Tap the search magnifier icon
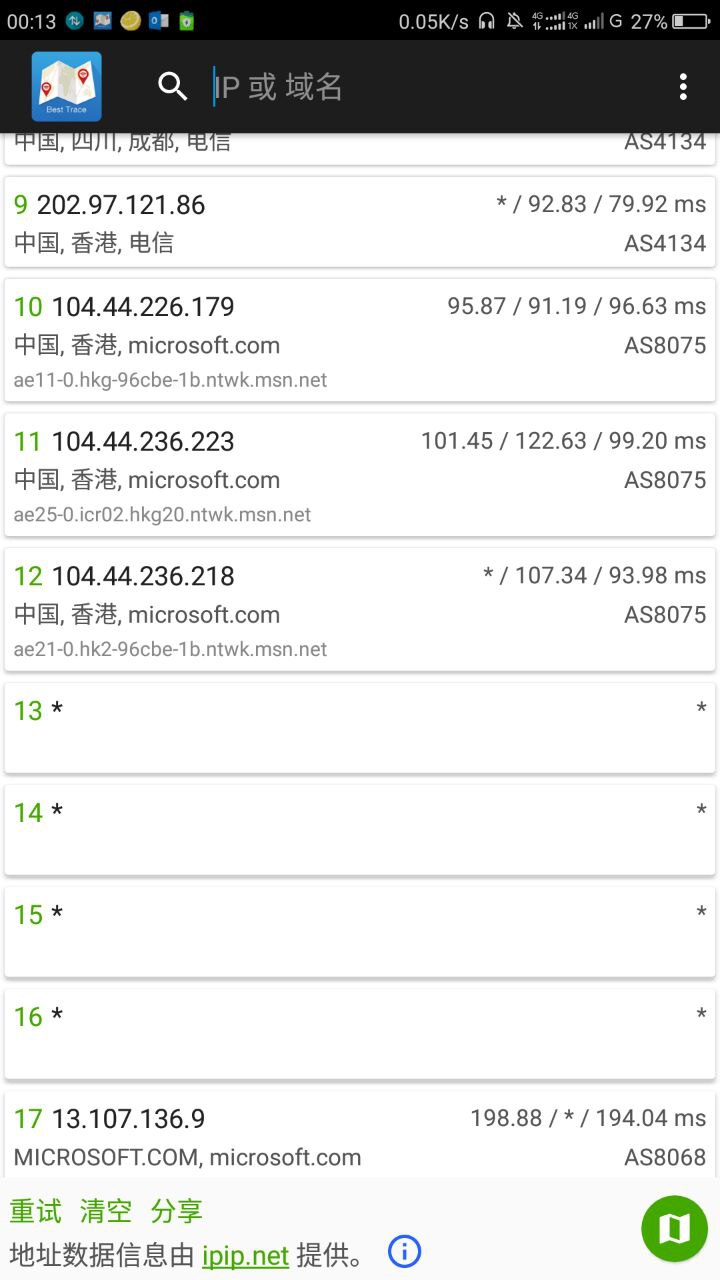720x1280 pixels. [x=173, y=87]
